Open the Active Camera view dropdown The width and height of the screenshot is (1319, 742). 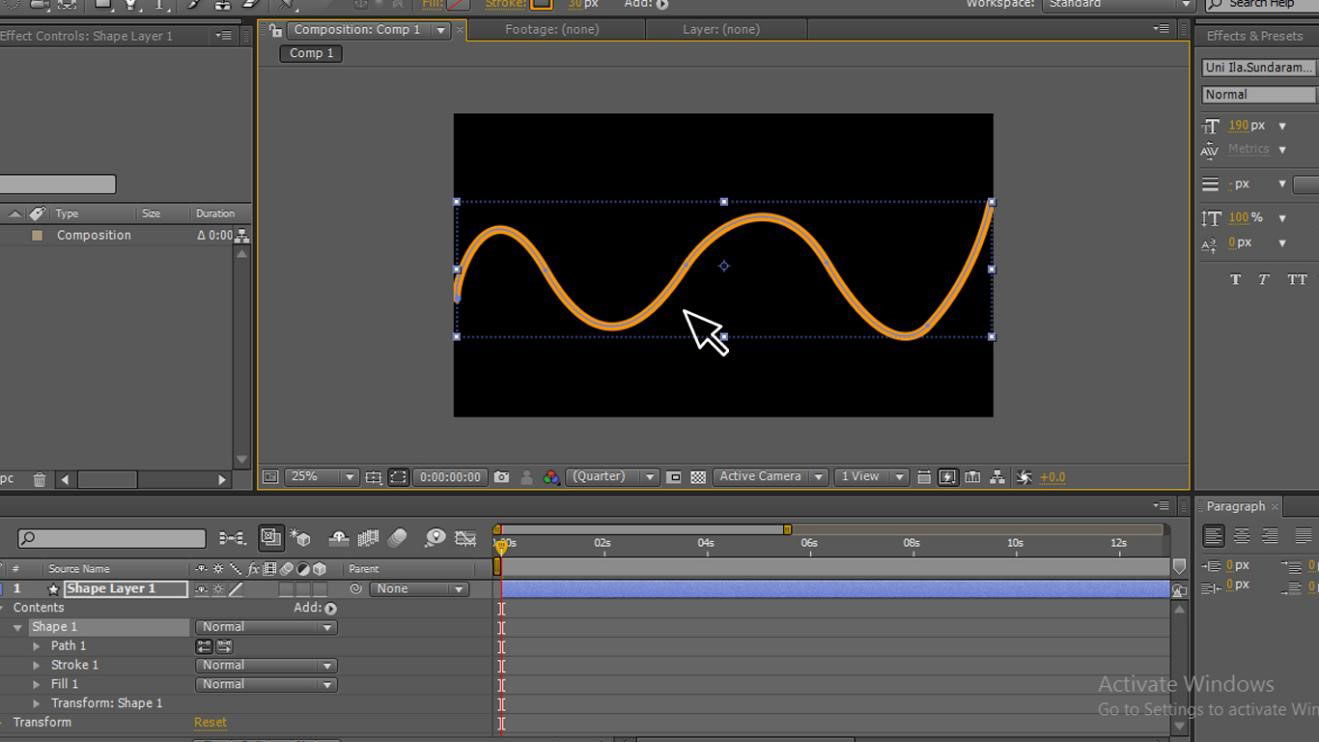click(x=770, y=477)
